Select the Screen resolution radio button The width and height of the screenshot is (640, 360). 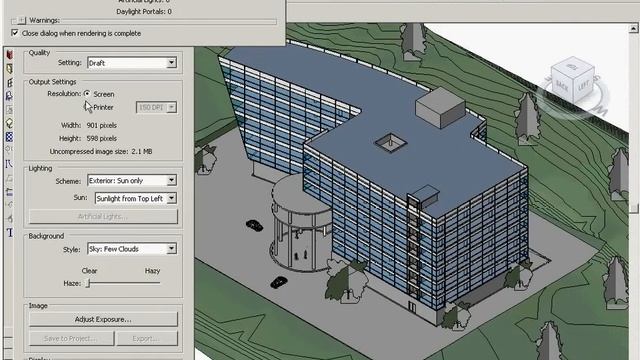pyautogui.click(x=87, y=93)
